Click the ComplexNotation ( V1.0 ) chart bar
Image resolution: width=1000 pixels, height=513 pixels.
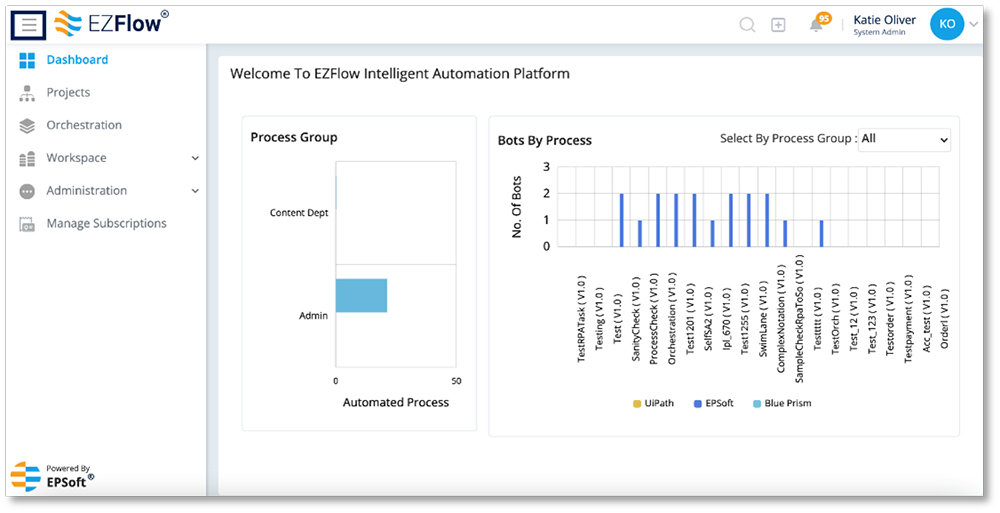(785, 233)
